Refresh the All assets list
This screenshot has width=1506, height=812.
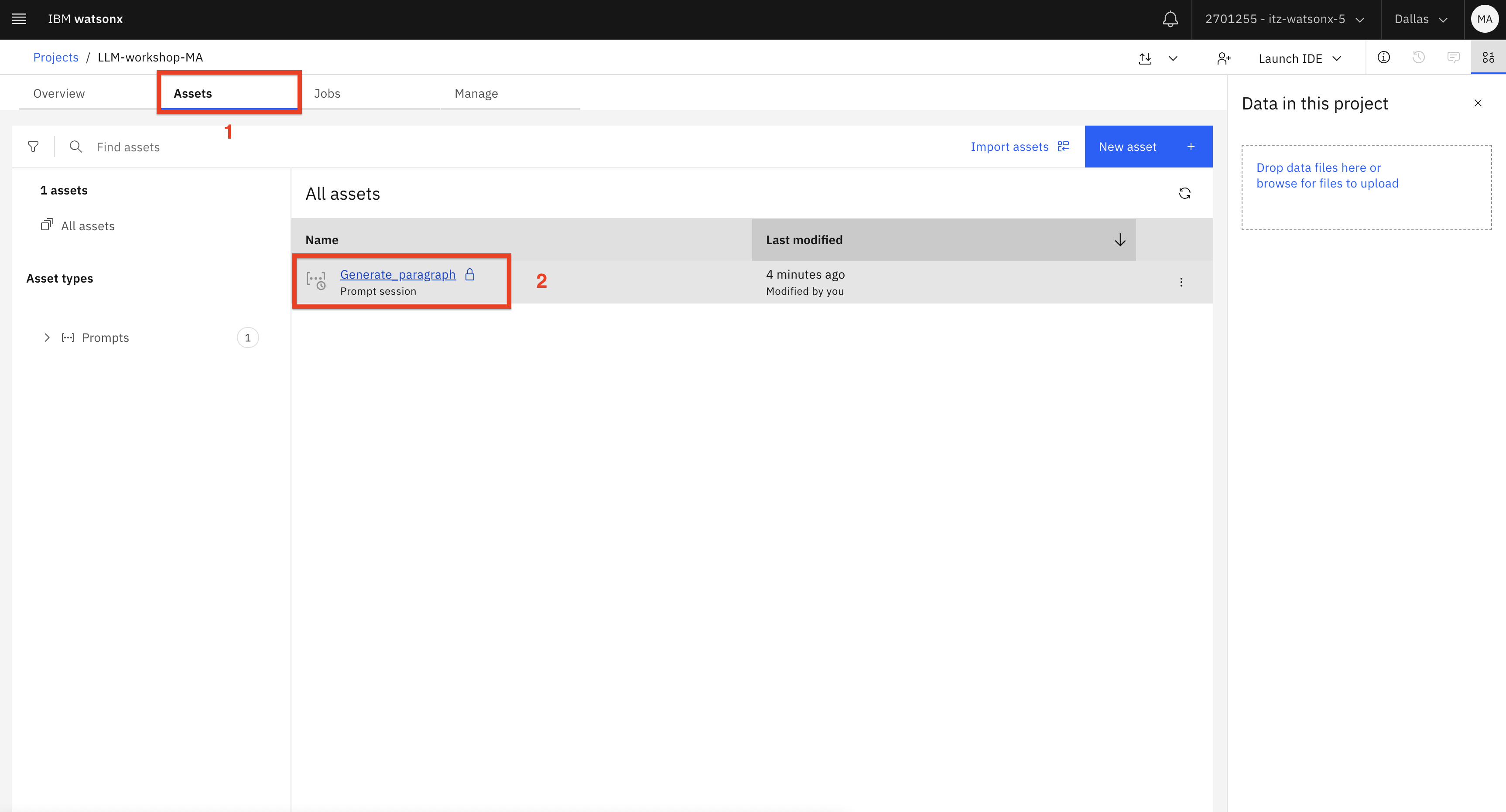(1184, 194)
